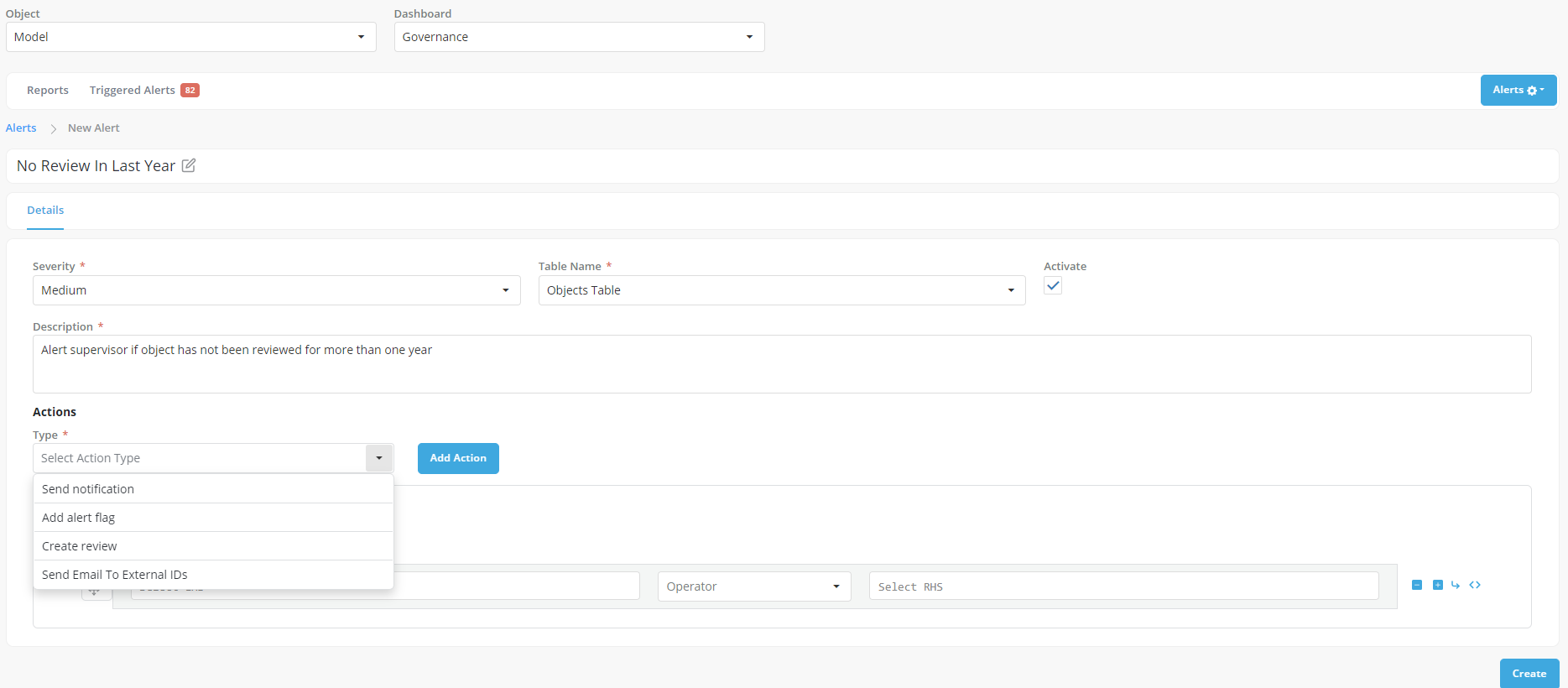Open the Object dropdown showing Model
This screenshot has height=688, width=1568.
190,37
